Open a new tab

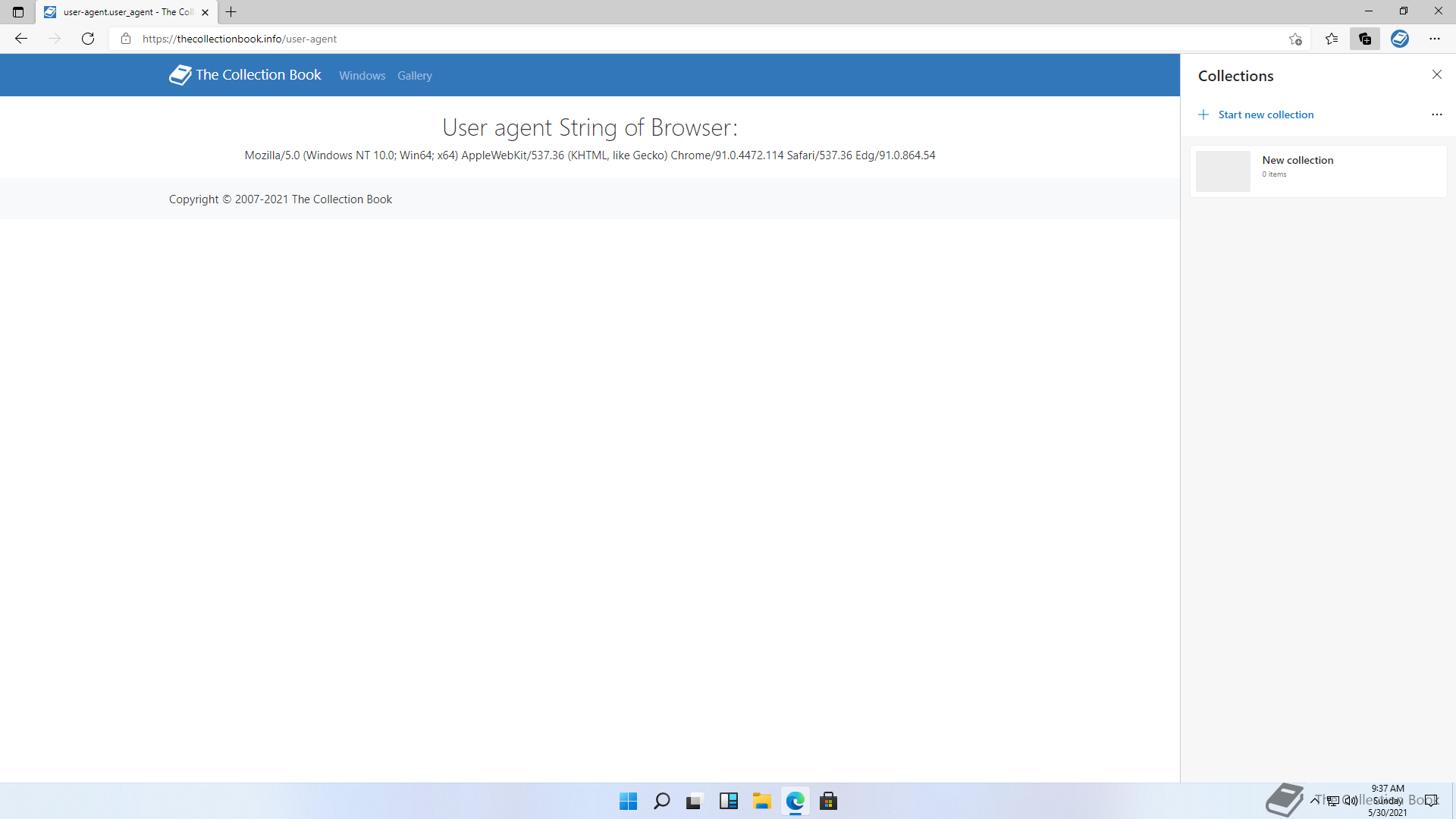coord(231,12)
